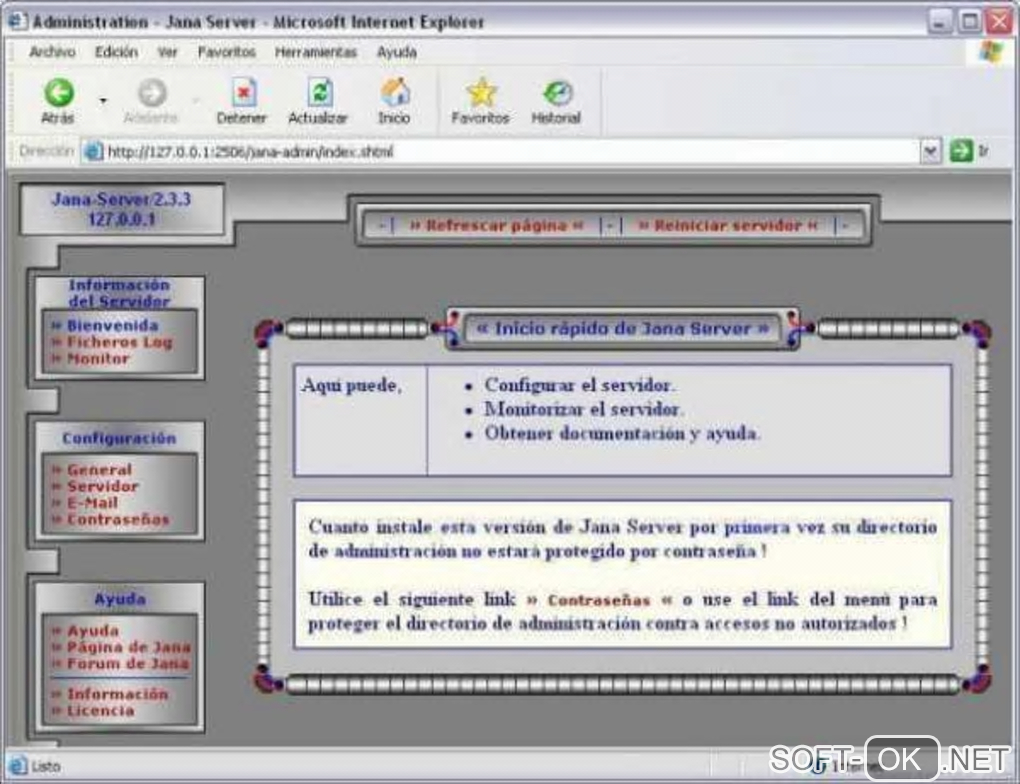Click the Refrescar página link
This screenshot has height=784, width=1020.
point(496,226)
